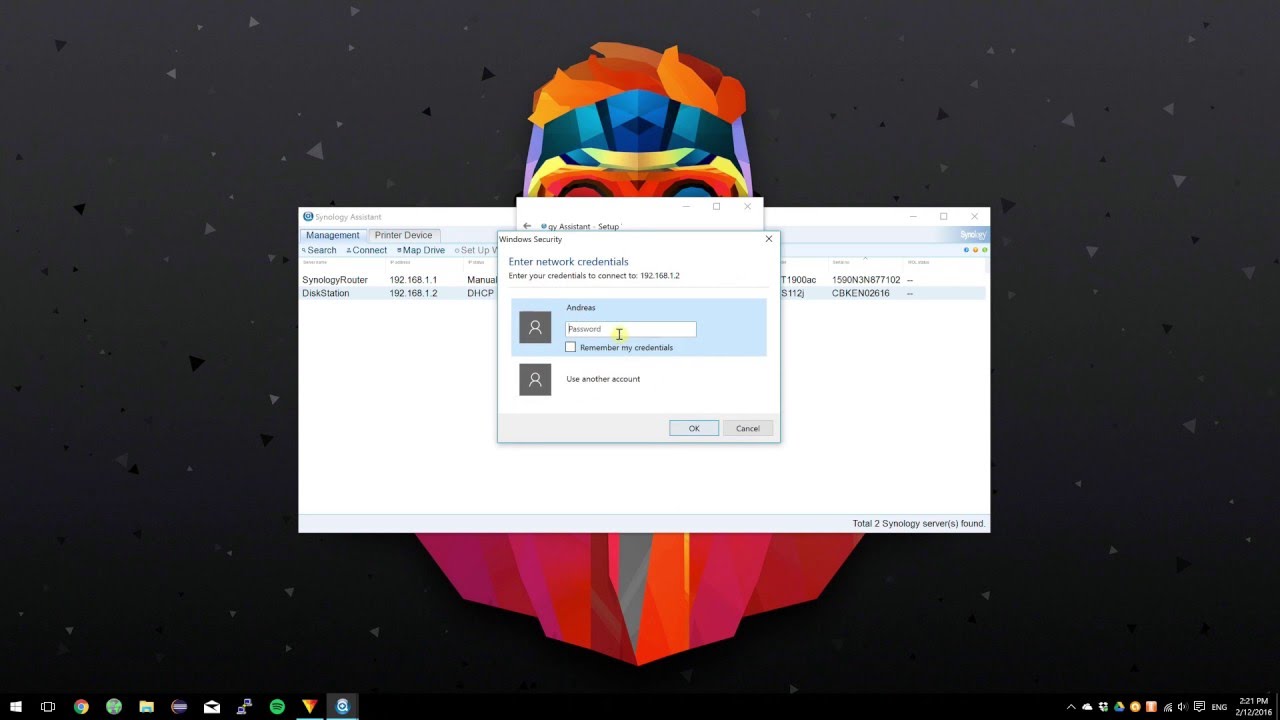Image resolution: width=1280 pixels, height=720 pixels.
Task: Switch to the Printer Device tab
Action: [x=404, y=236]
